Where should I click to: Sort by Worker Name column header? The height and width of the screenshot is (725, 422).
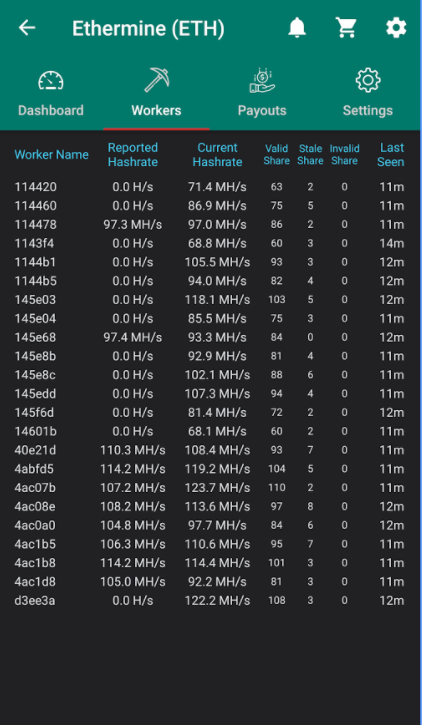(51, 155)
